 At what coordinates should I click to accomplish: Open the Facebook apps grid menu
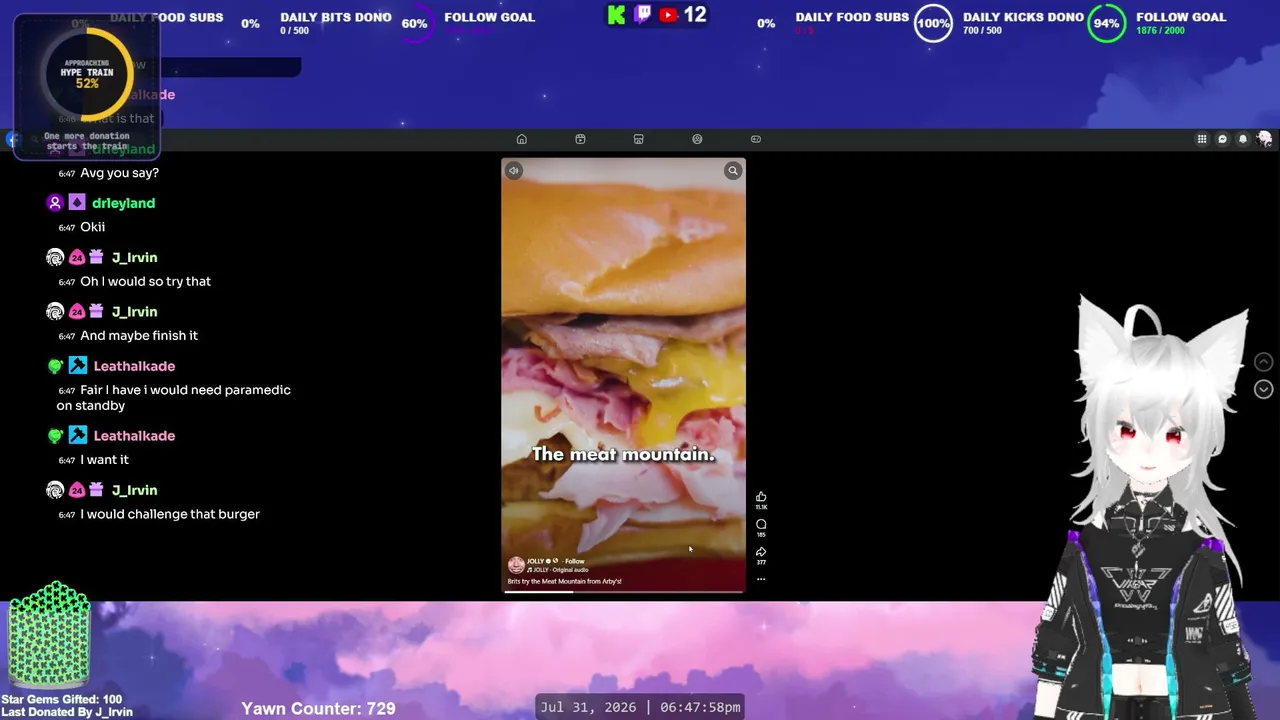click(1202, 139)
